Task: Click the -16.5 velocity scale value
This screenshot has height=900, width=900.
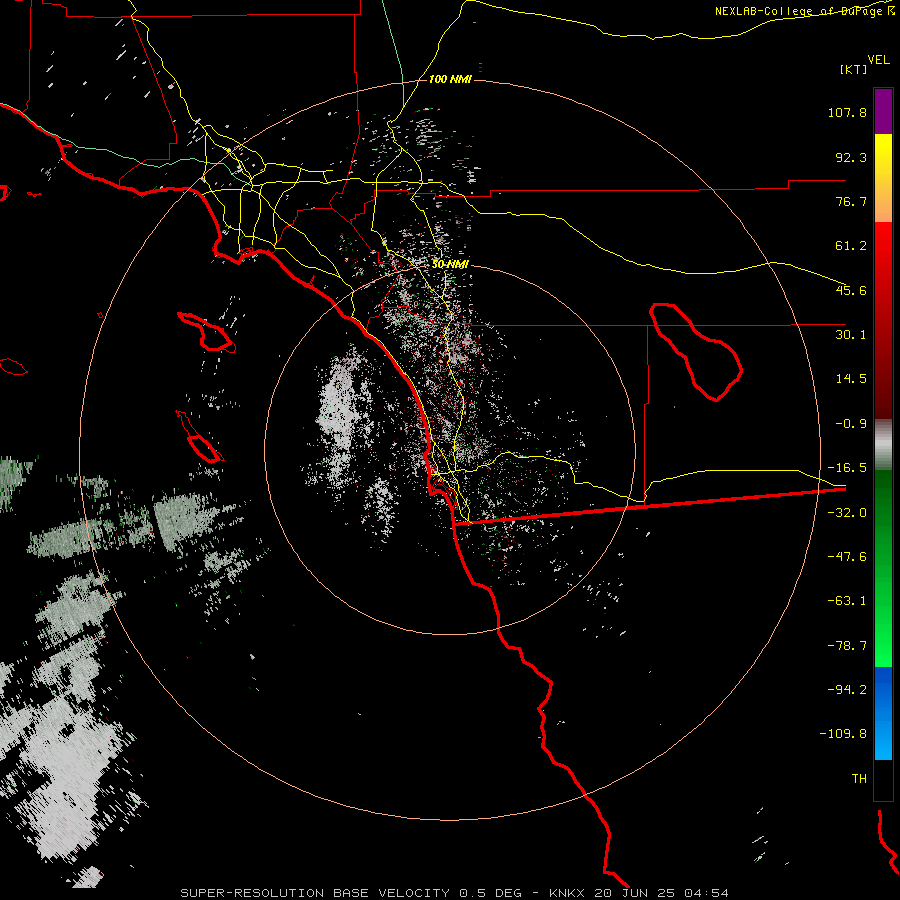Action: 847,468
